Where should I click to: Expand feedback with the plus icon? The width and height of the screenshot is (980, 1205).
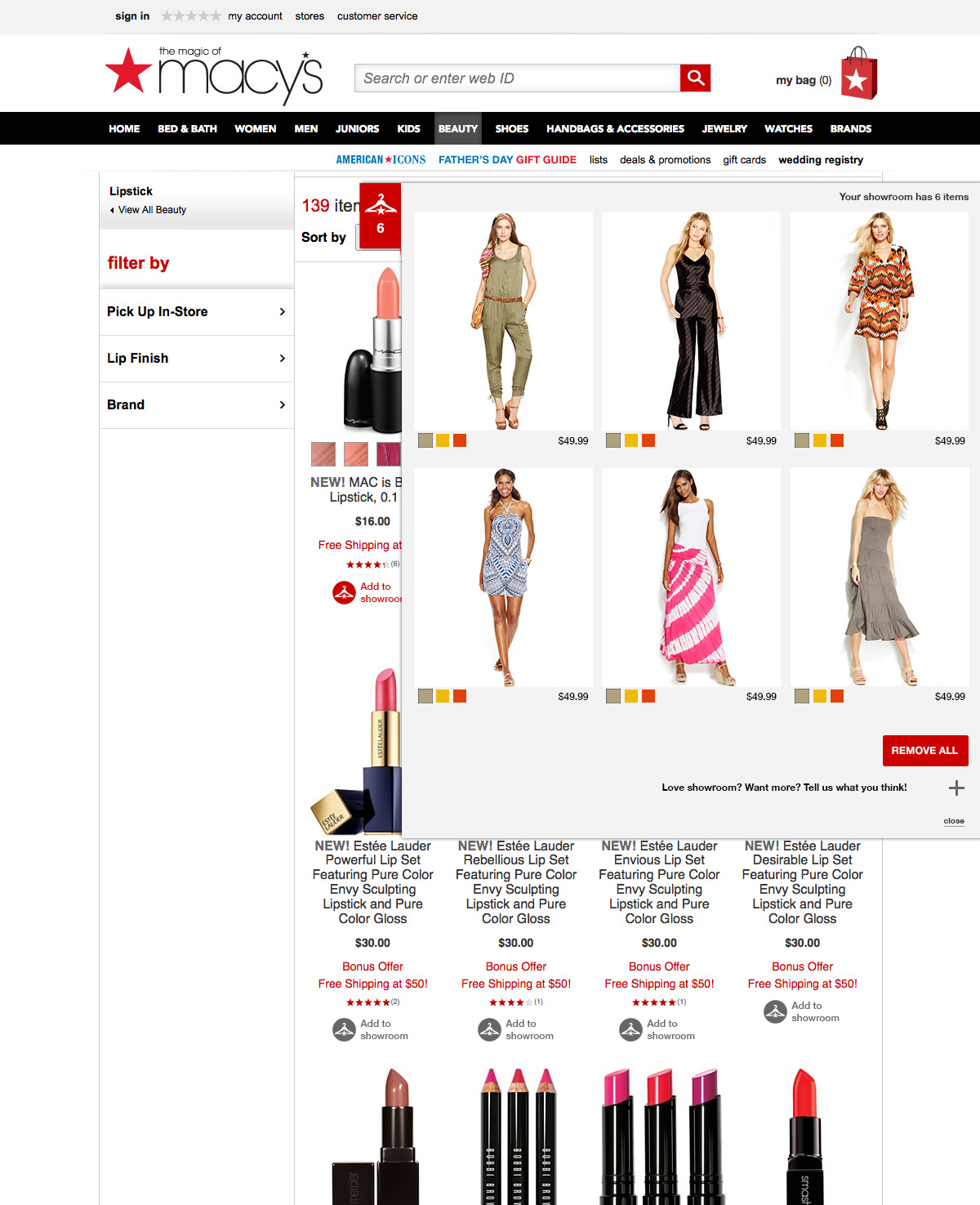point(956,788)
